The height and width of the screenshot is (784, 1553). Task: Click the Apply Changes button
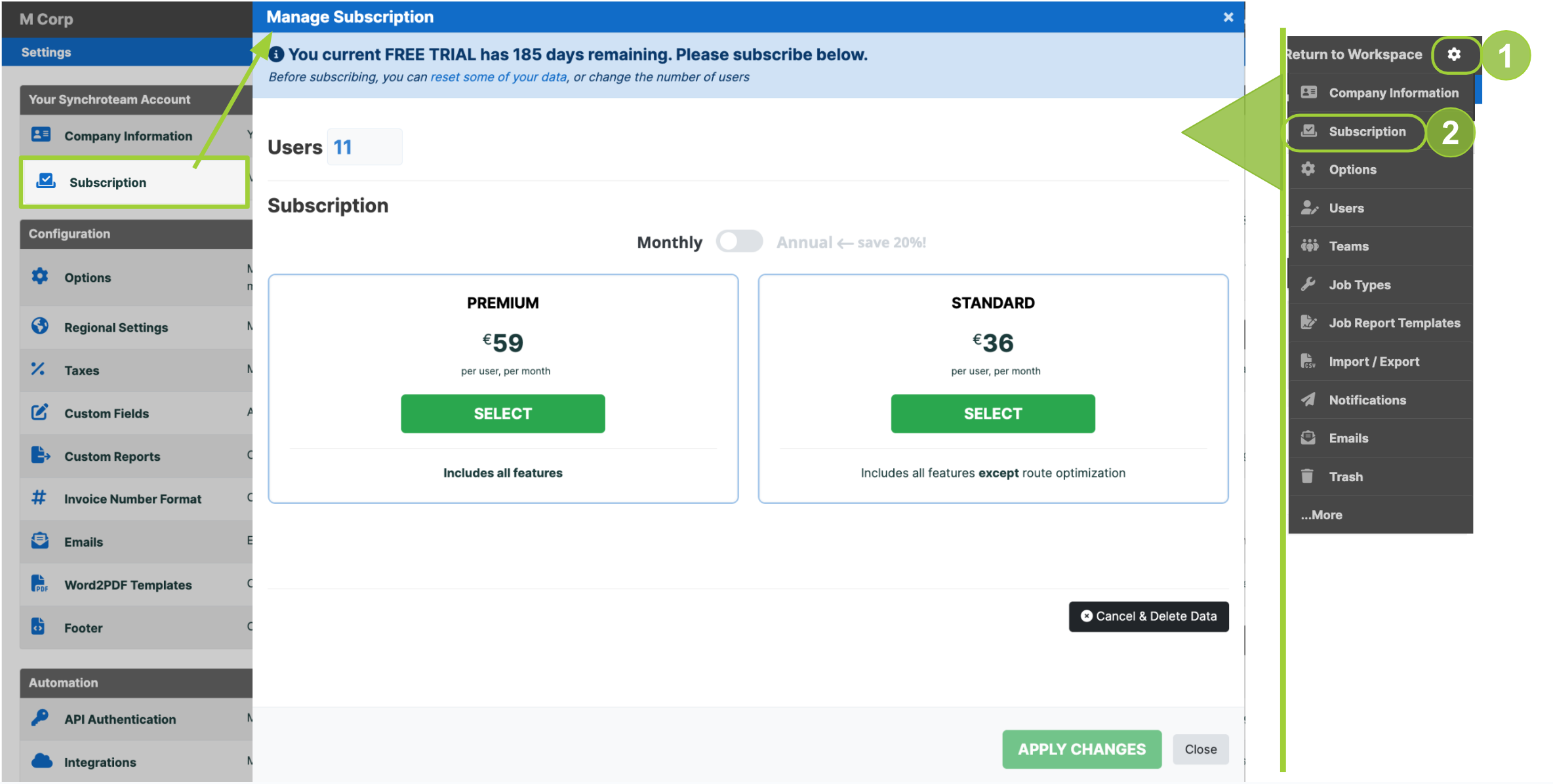coord(1081,749)
